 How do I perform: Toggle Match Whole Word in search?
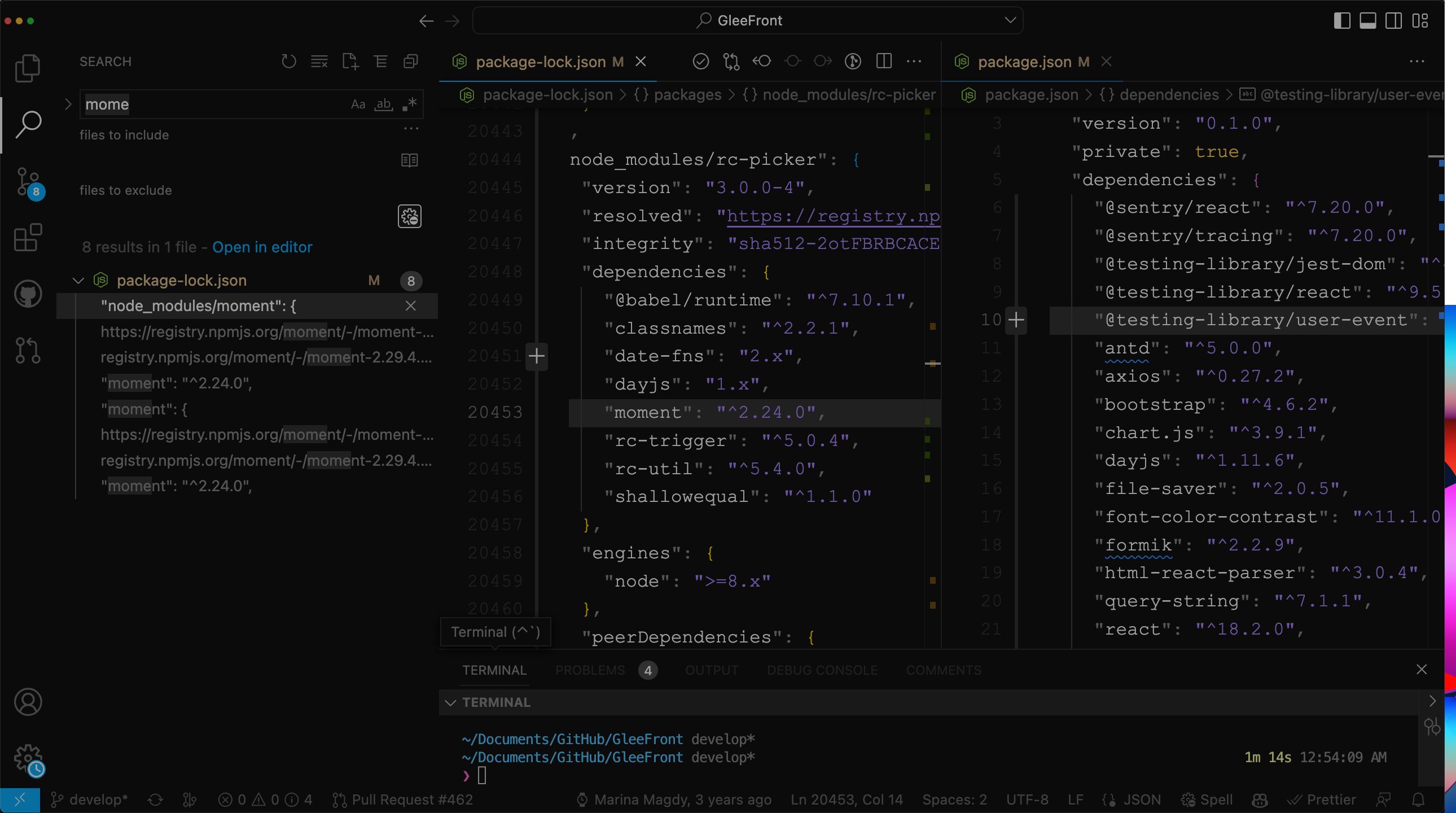383,104
